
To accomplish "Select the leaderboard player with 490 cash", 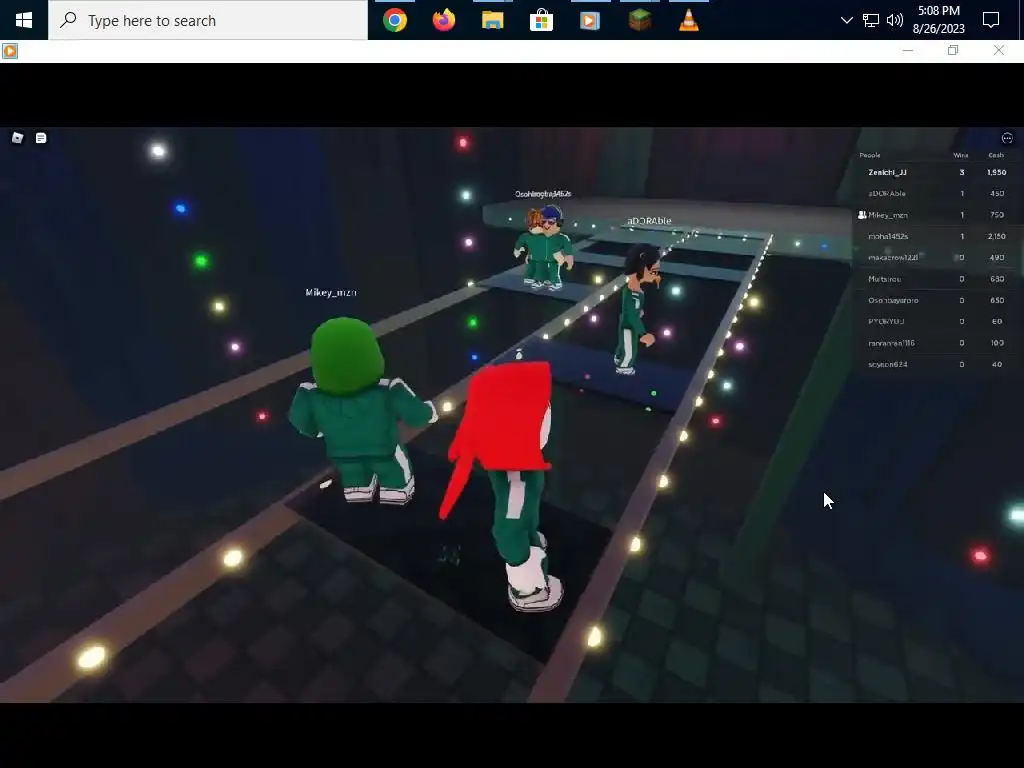I will 935,257.
